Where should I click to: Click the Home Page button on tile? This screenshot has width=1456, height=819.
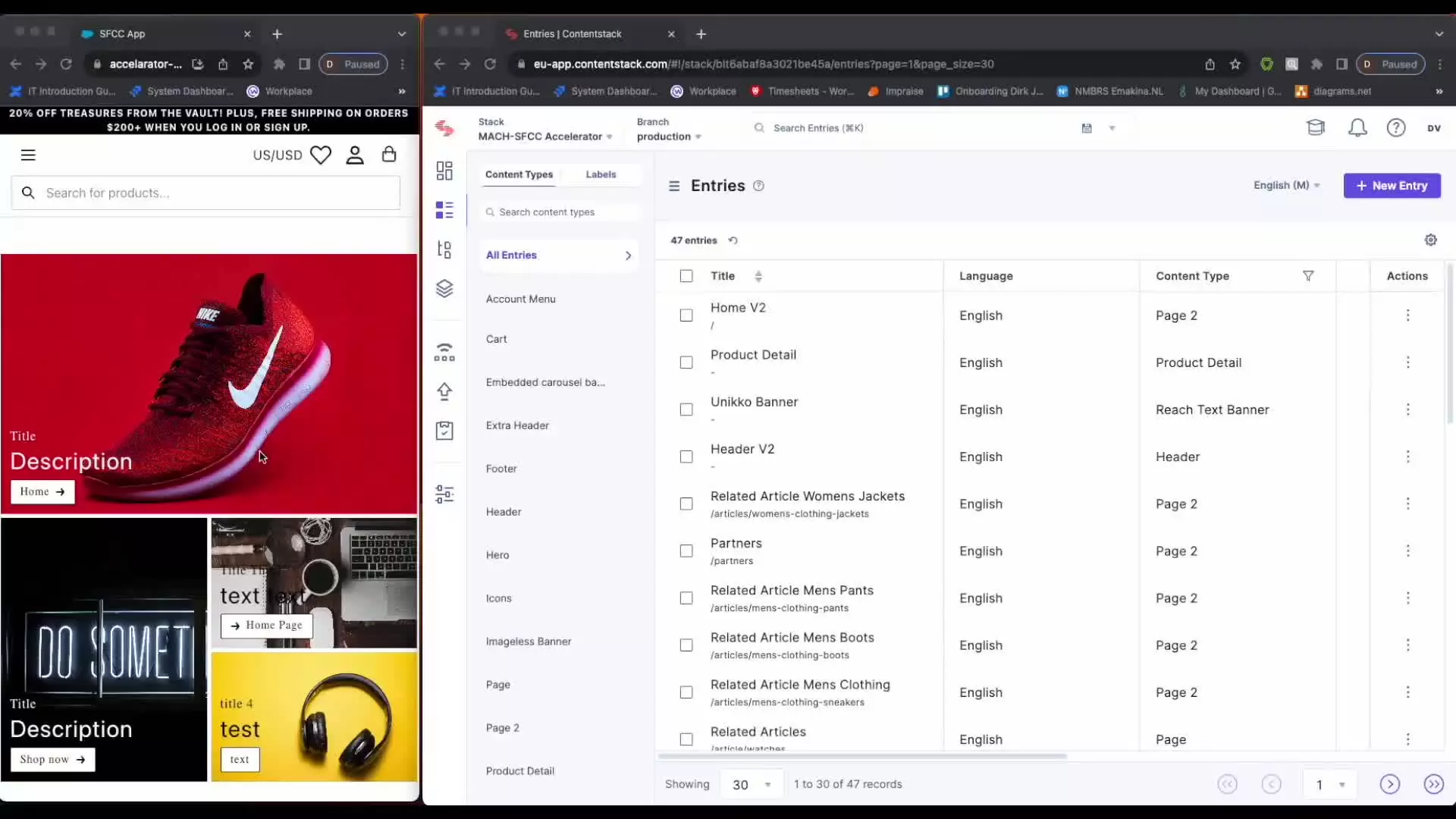266,625
